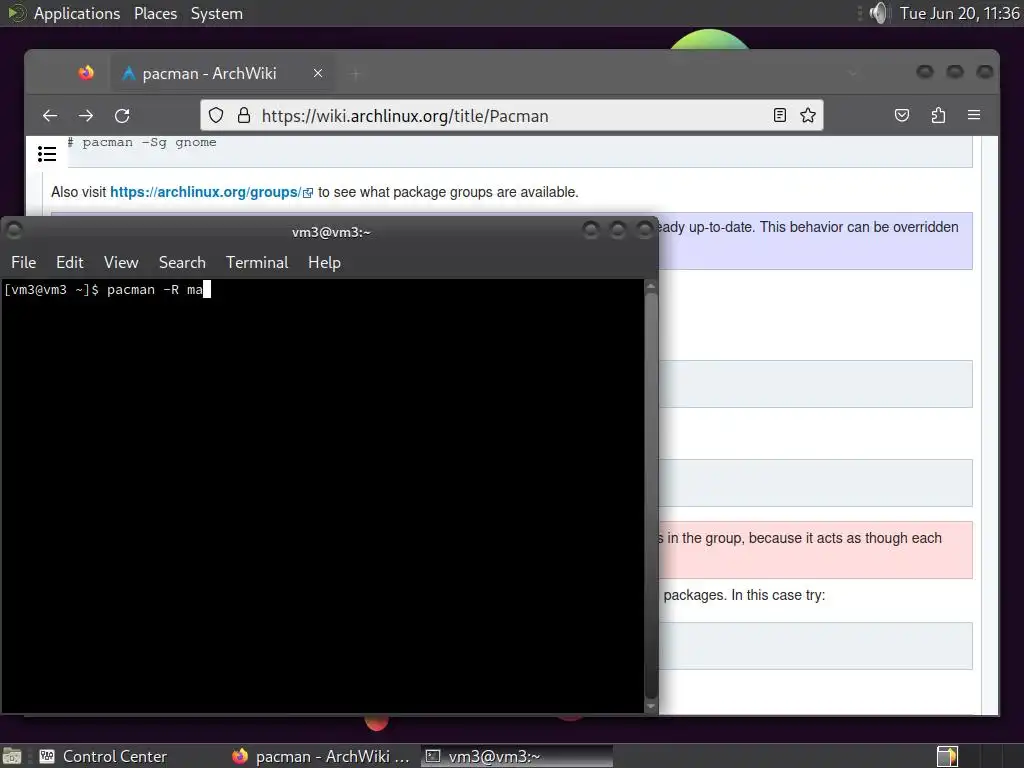Open terminal Help menu

pyautogui.click(x=325, y=263)
